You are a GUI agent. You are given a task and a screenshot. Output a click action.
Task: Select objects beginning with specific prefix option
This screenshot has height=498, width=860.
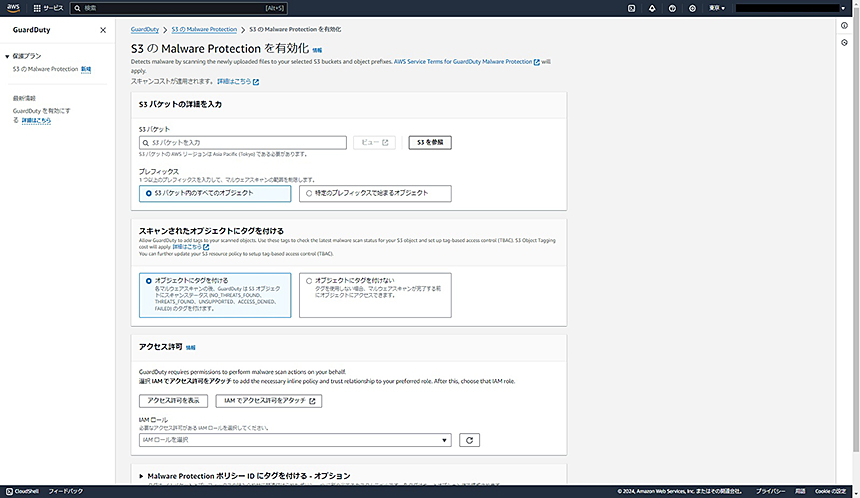click(x=375, y=194)
